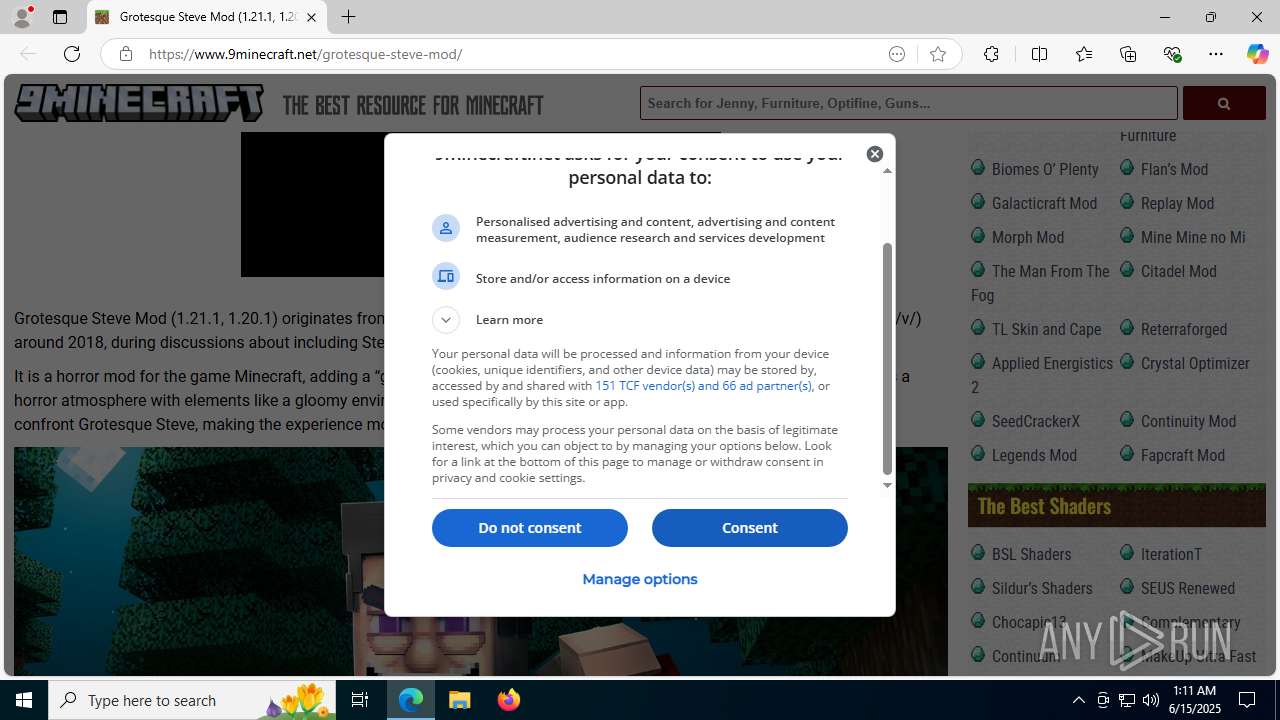The image size is (1280, 720).
Task: Open Fapcraft Mod link
Action: point(1183,455)
